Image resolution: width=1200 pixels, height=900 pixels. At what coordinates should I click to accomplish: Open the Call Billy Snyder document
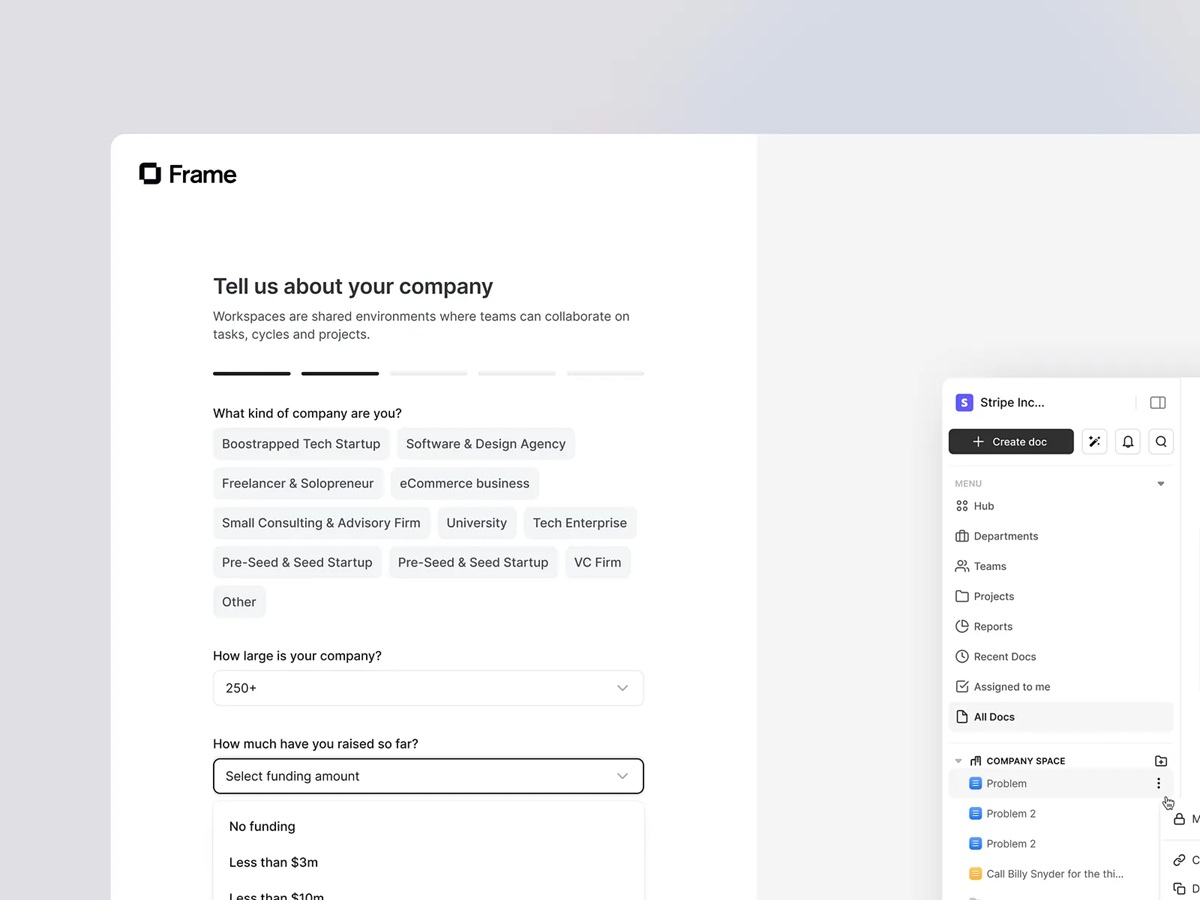(x=1055, y=873)
